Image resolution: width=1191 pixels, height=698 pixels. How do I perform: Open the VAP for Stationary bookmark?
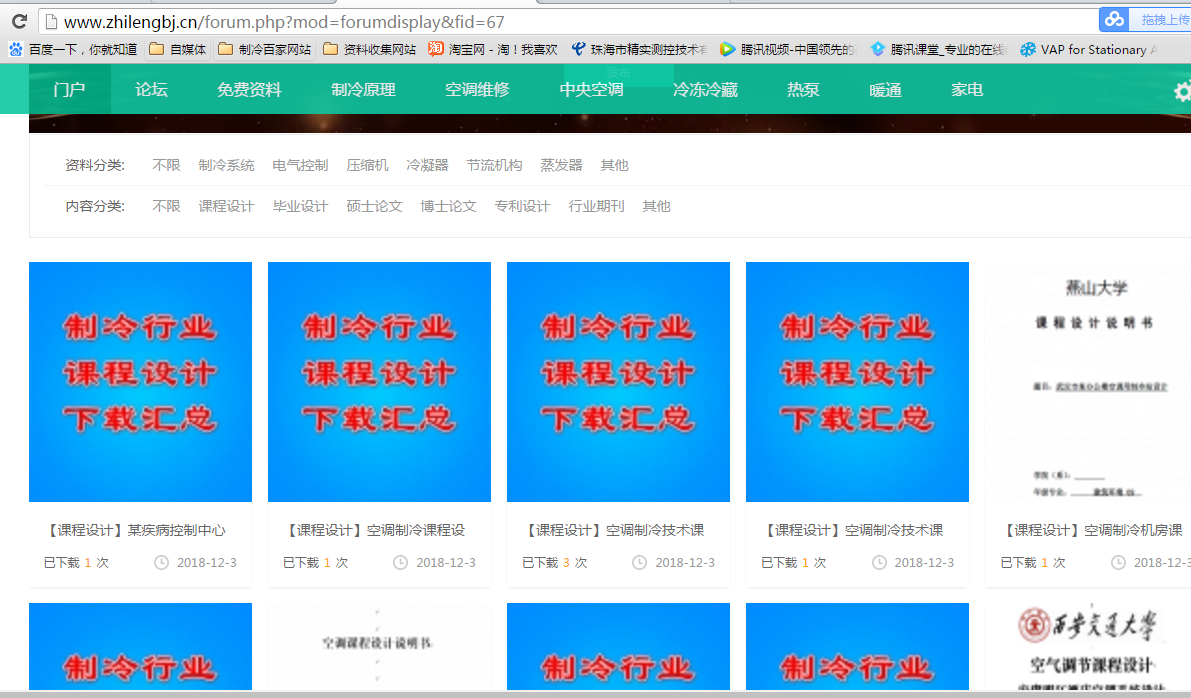point(1089,49)
